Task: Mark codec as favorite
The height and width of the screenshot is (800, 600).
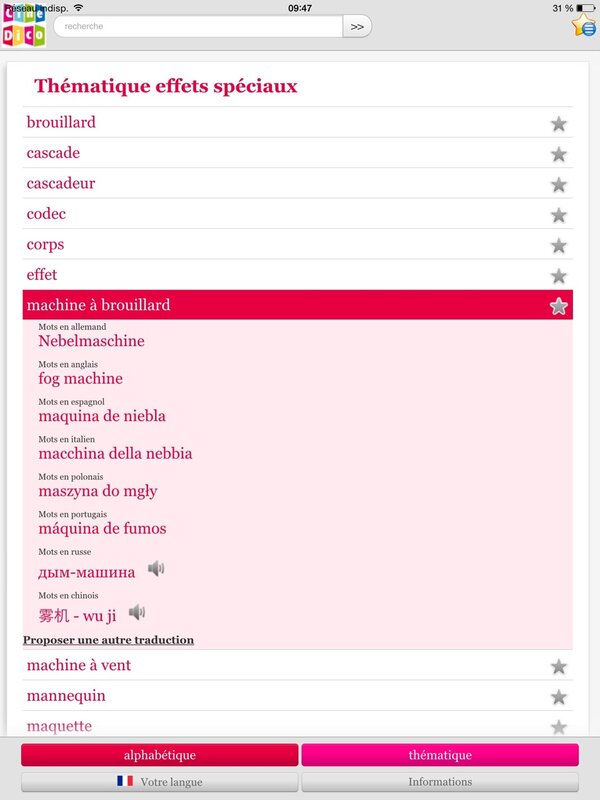Action: click(559, 215)
